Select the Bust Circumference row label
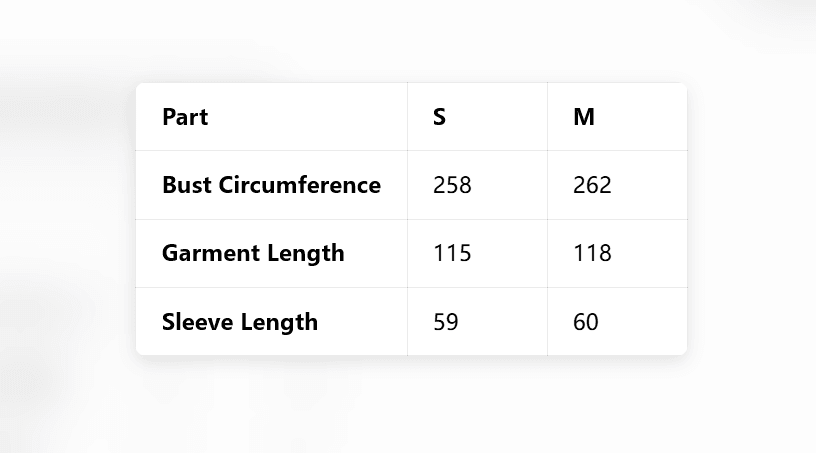 (271, 185)
